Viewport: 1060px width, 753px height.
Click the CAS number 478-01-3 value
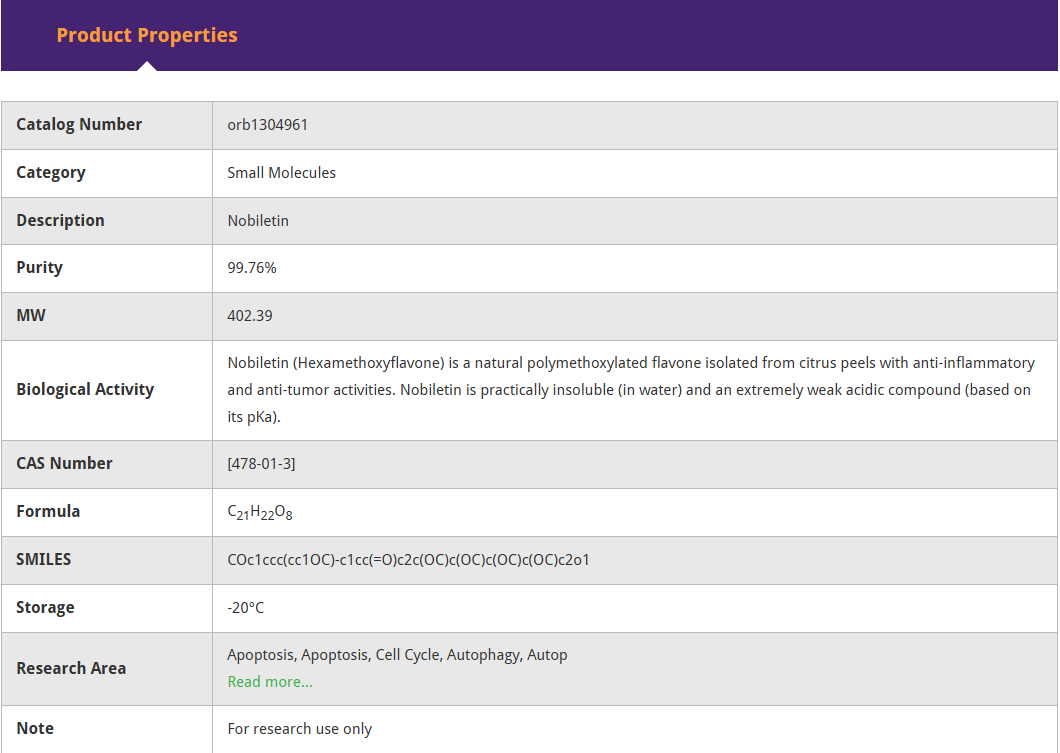click(261, 463)
